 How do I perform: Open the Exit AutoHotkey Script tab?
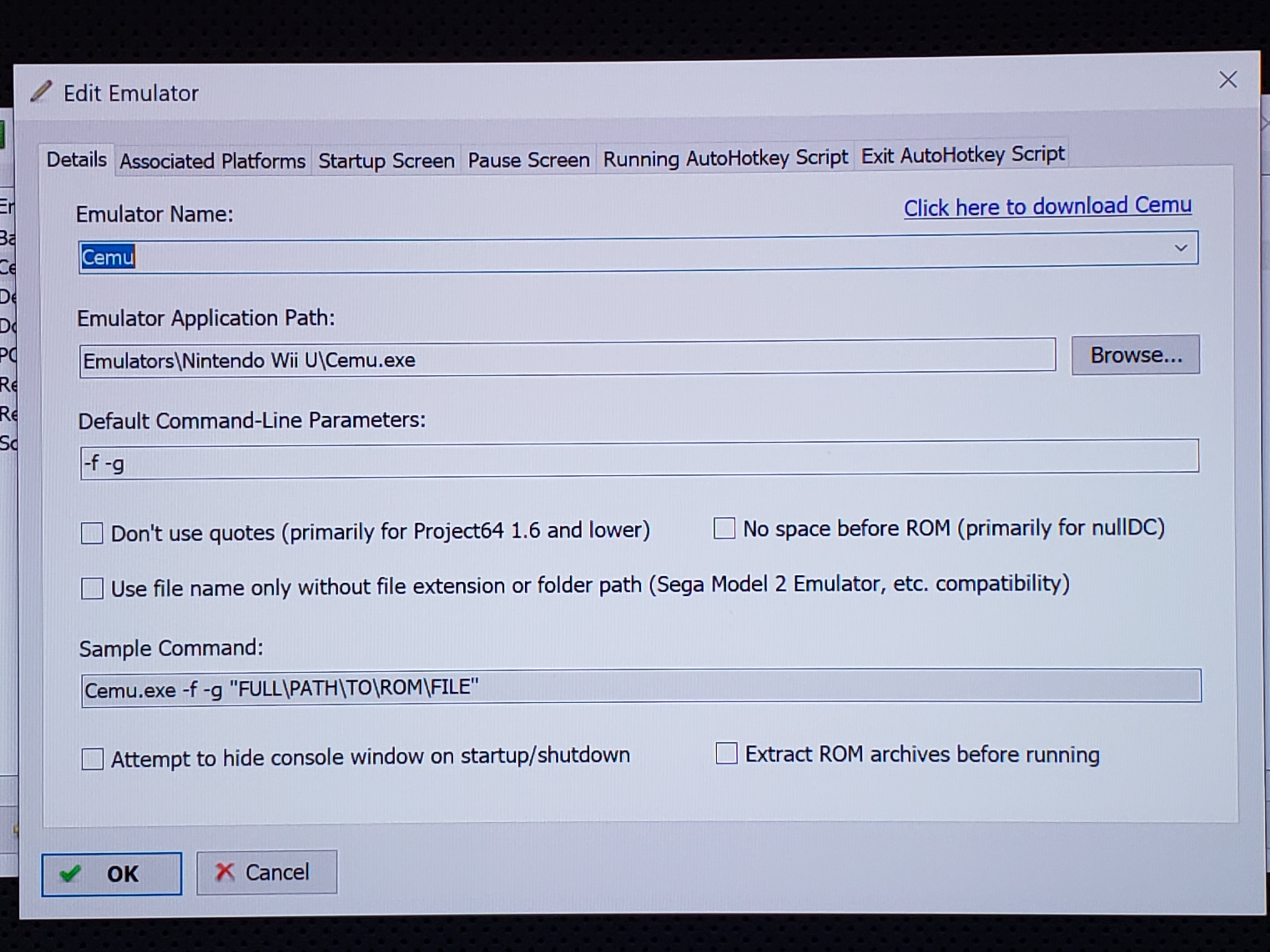coord(962,154)
